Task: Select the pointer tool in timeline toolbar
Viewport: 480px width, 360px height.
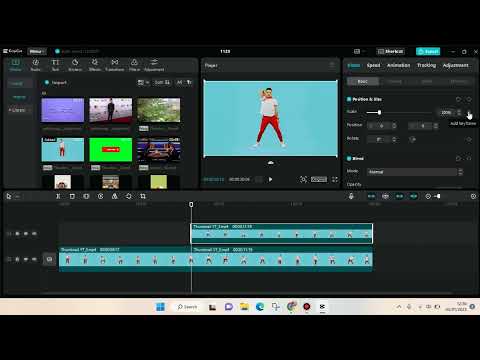Action: 9,196
